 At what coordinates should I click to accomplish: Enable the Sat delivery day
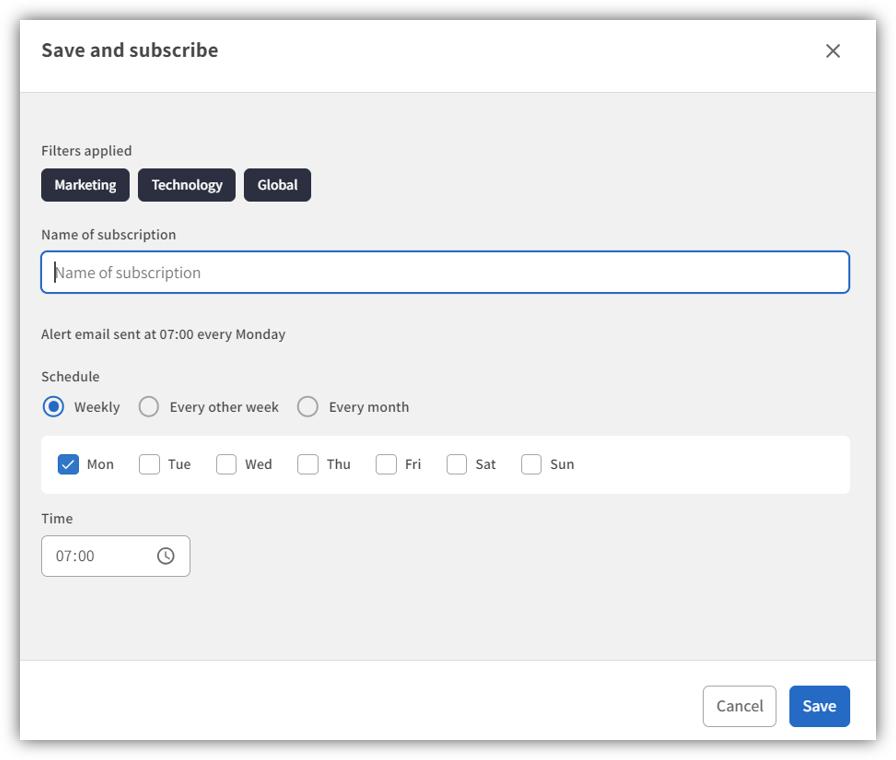pyautogui.click(x=456, y=464)
